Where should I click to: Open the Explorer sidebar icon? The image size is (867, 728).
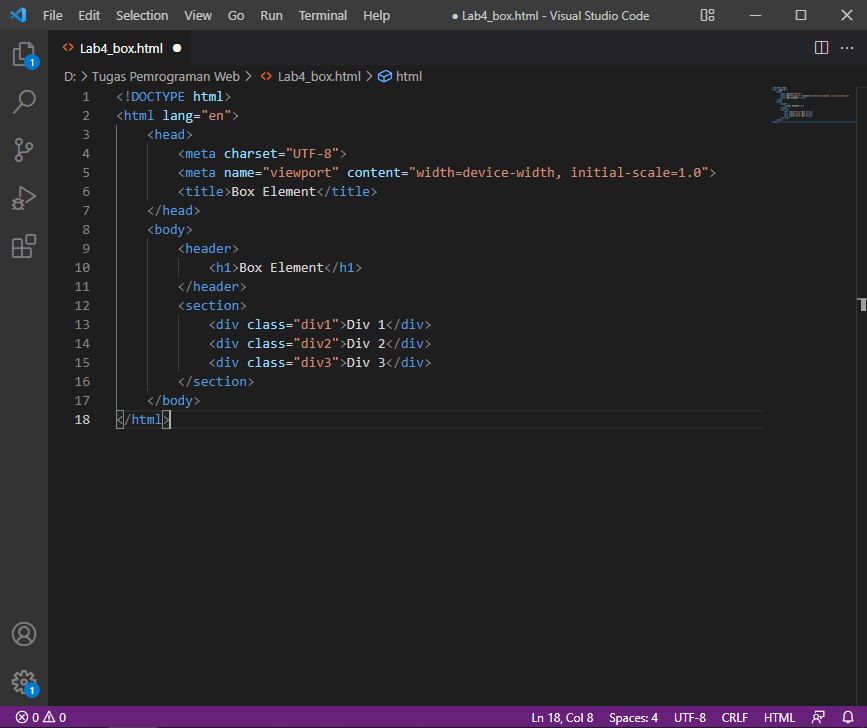click(25, 55)
